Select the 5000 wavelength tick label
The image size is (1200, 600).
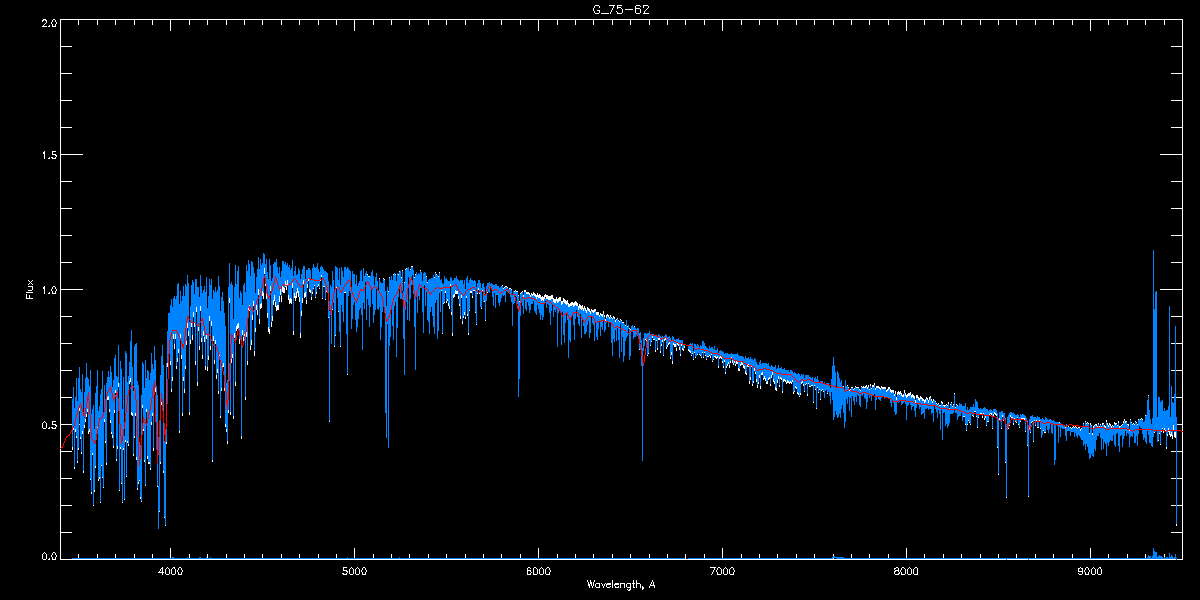tap(355, 572)
